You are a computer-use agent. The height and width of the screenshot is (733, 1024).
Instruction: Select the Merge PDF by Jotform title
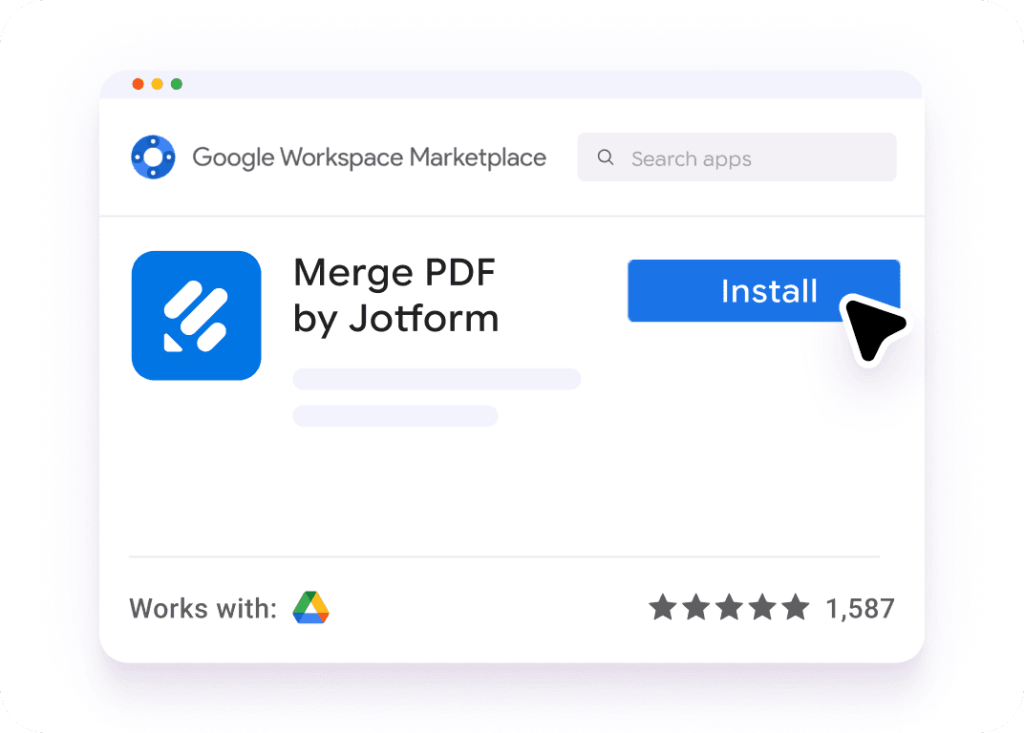click(x=396, y=295)
